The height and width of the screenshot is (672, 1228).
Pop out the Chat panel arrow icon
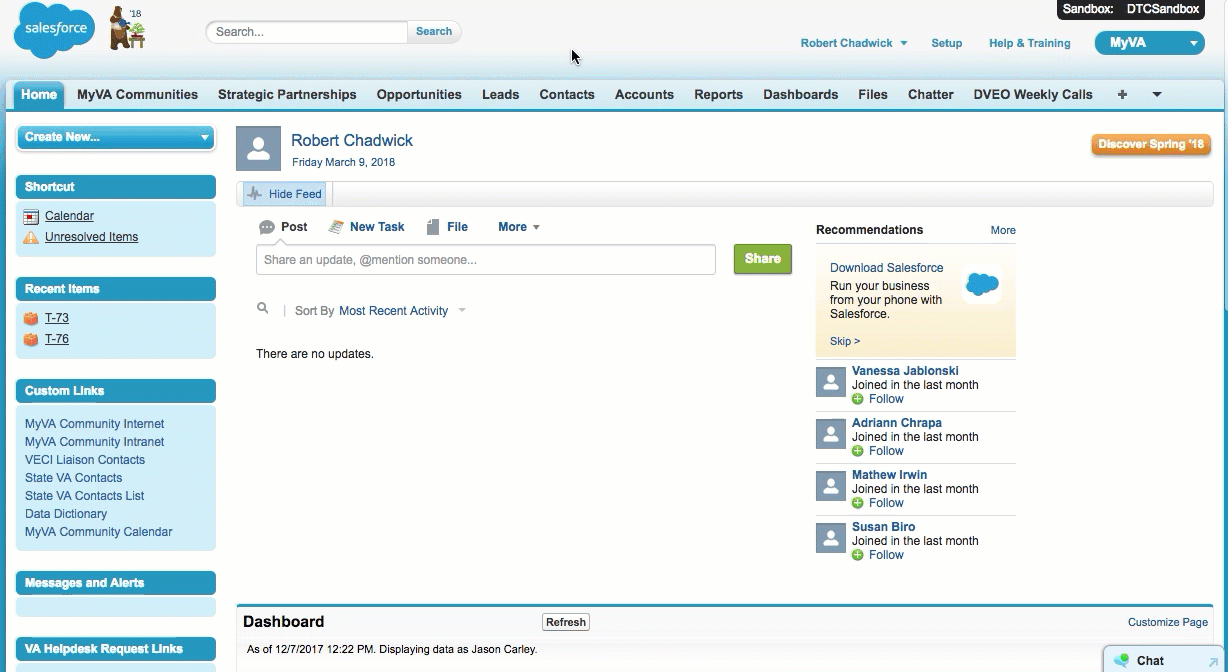tap(1213, 662)
